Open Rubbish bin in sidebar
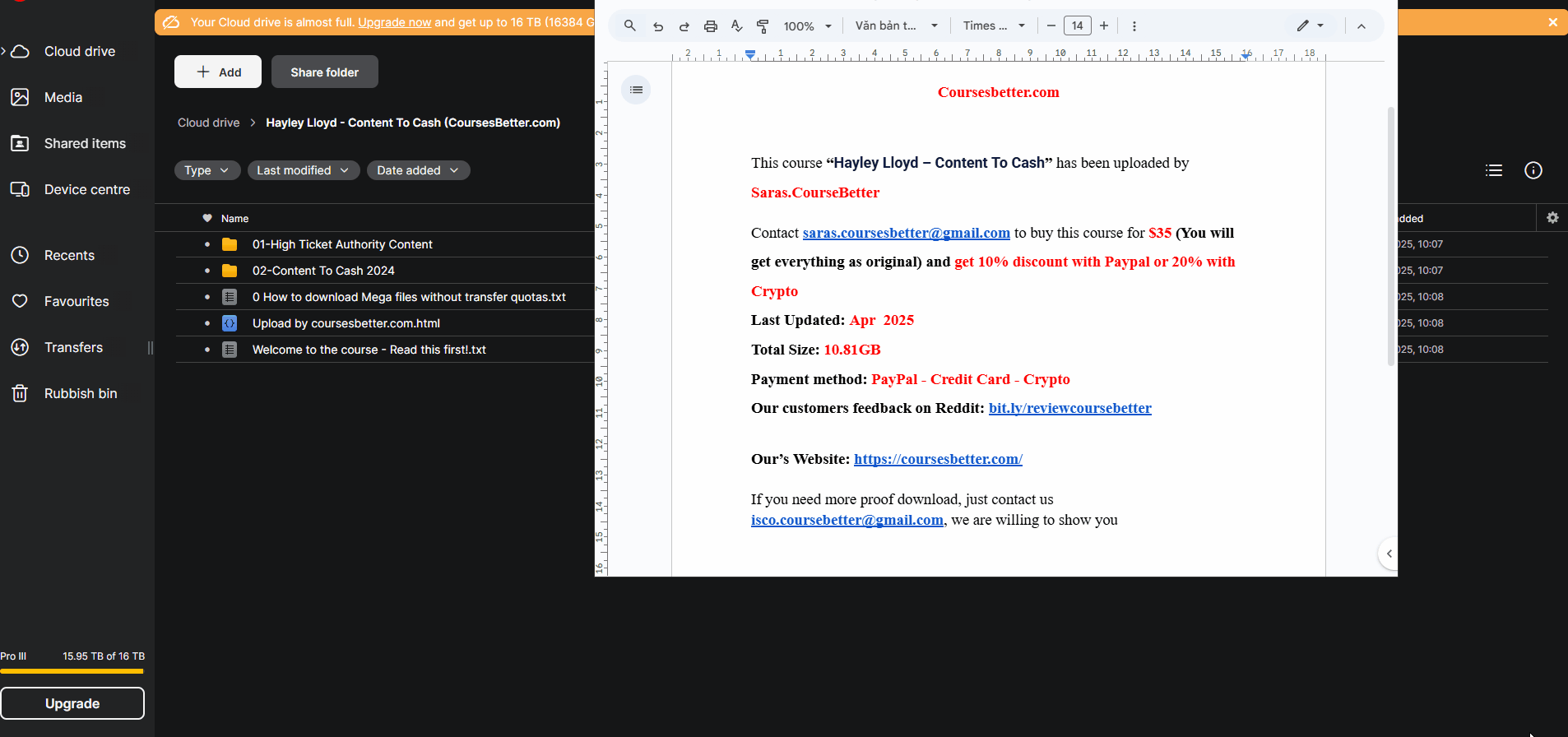 (81, 393)
